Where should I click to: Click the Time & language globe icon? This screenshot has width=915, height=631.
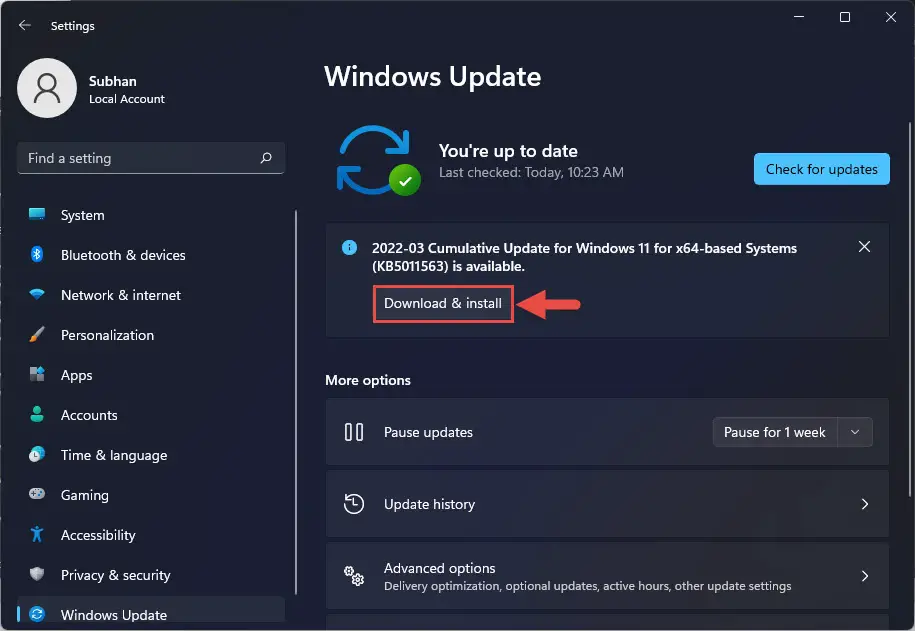pyautogui.click(x=37, y=454)
